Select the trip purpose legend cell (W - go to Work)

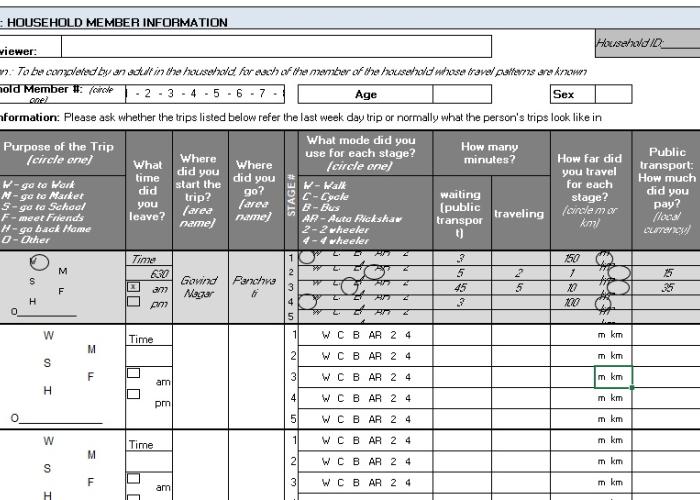[62, 212]
